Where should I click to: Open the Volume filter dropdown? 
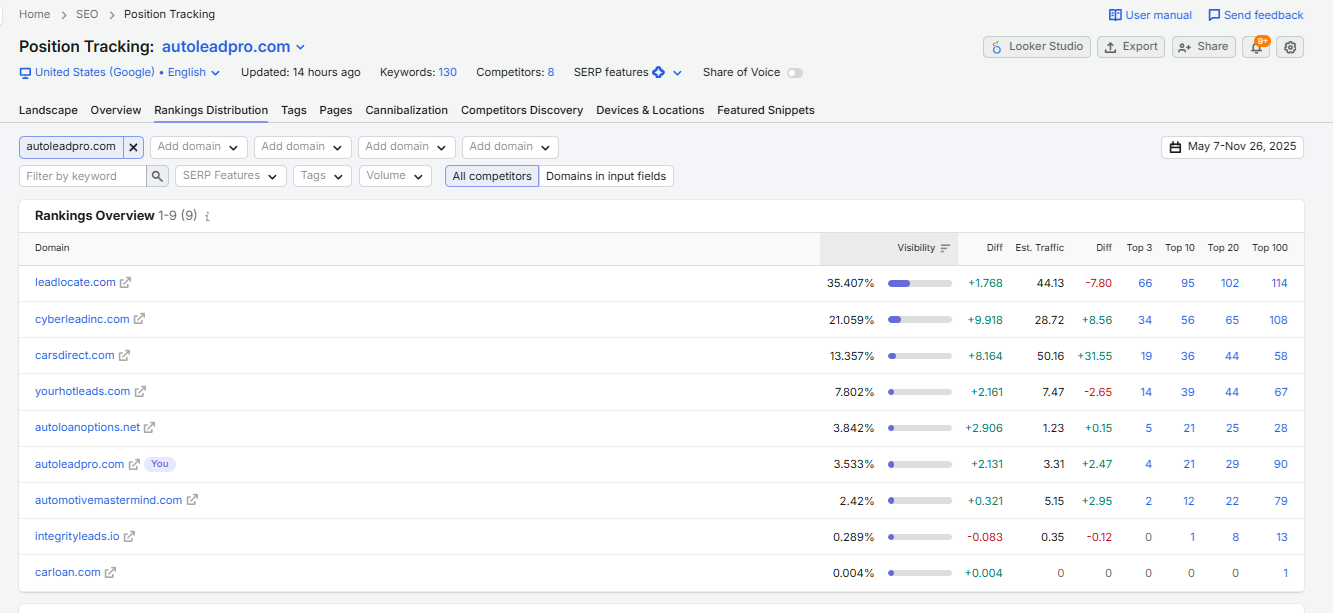(395, 176)
